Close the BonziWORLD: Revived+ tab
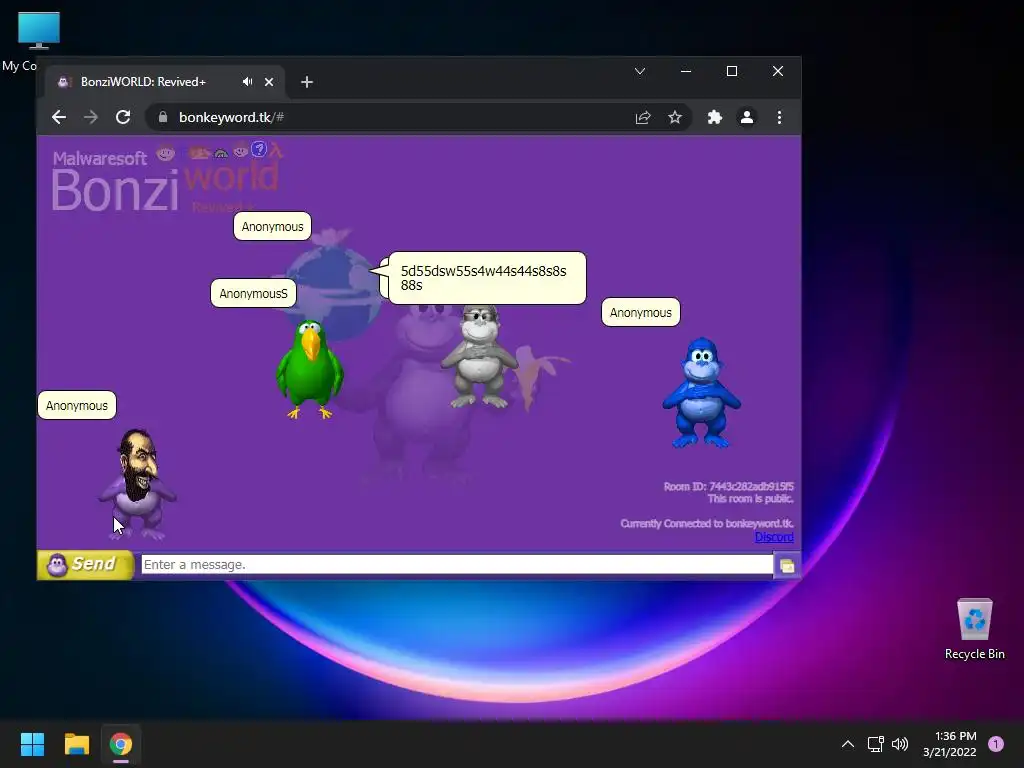Viewport: 1024px width, 768px height. pos(269,82)
